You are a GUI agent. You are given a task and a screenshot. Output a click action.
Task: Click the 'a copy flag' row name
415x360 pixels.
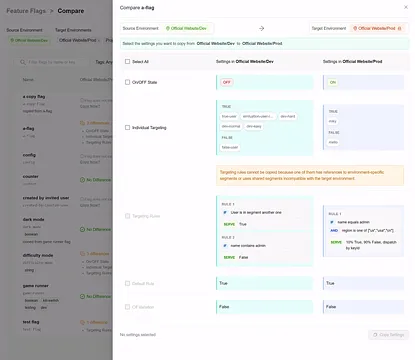click(x=34, y=96)
